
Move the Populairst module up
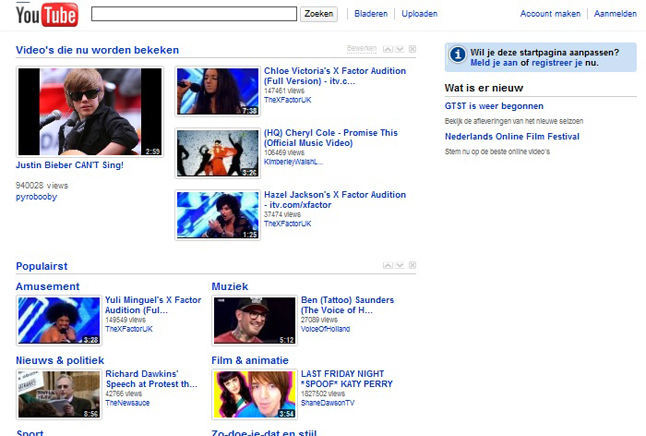pos(387,265)
